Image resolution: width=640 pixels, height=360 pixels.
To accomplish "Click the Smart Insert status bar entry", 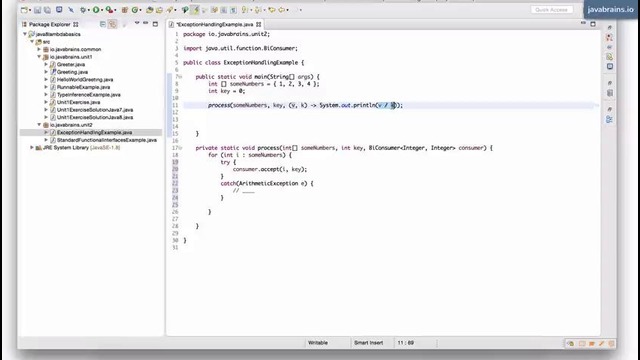I will (369, 343).
